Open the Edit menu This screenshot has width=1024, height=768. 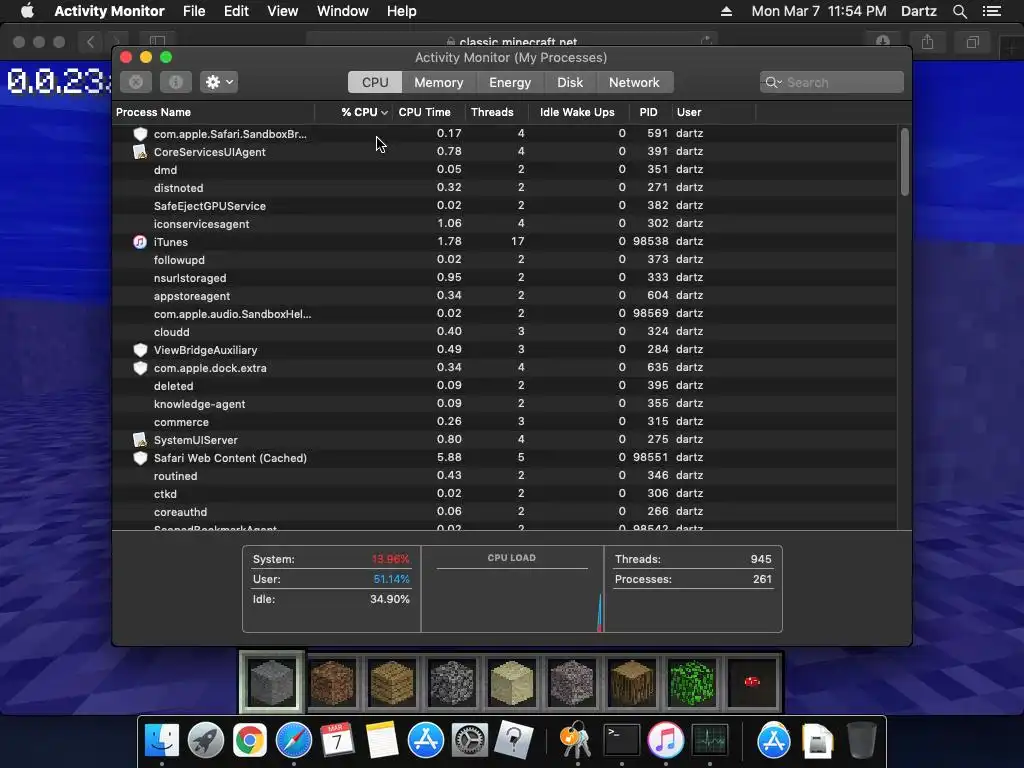point(236,11)
